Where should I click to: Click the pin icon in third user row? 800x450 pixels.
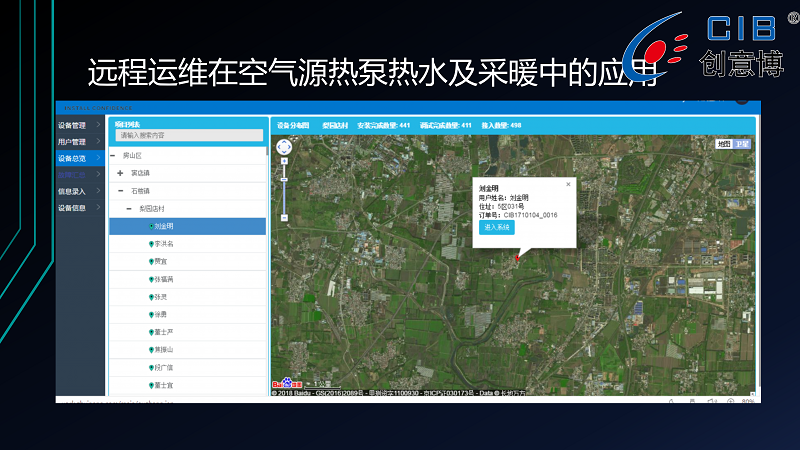click(151, 262)
